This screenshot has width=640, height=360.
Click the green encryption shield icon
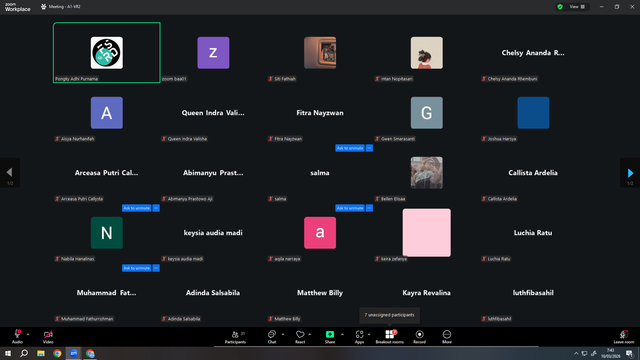point(560,7)
